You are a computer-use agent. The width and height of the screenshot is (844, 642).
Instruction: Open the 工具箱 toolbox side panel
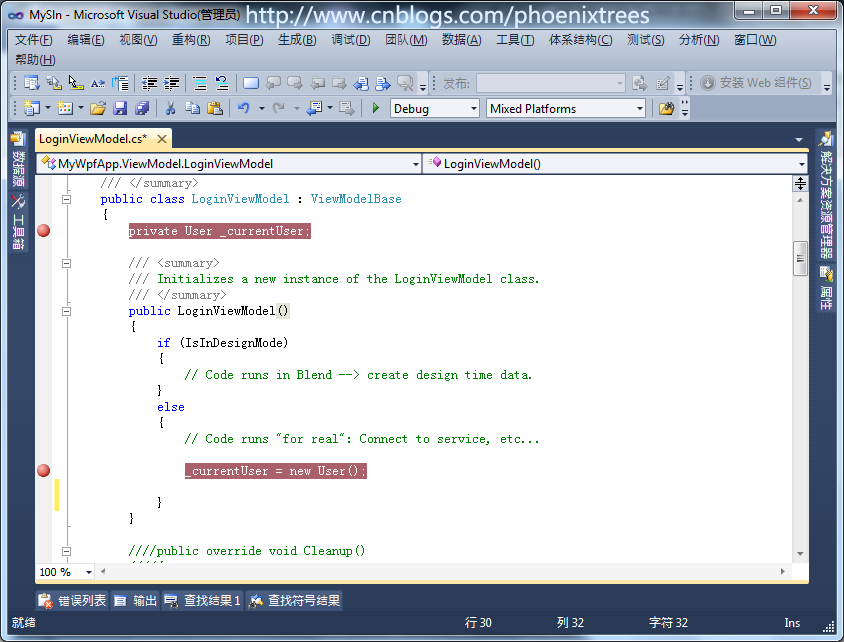(x=18, y=222)
